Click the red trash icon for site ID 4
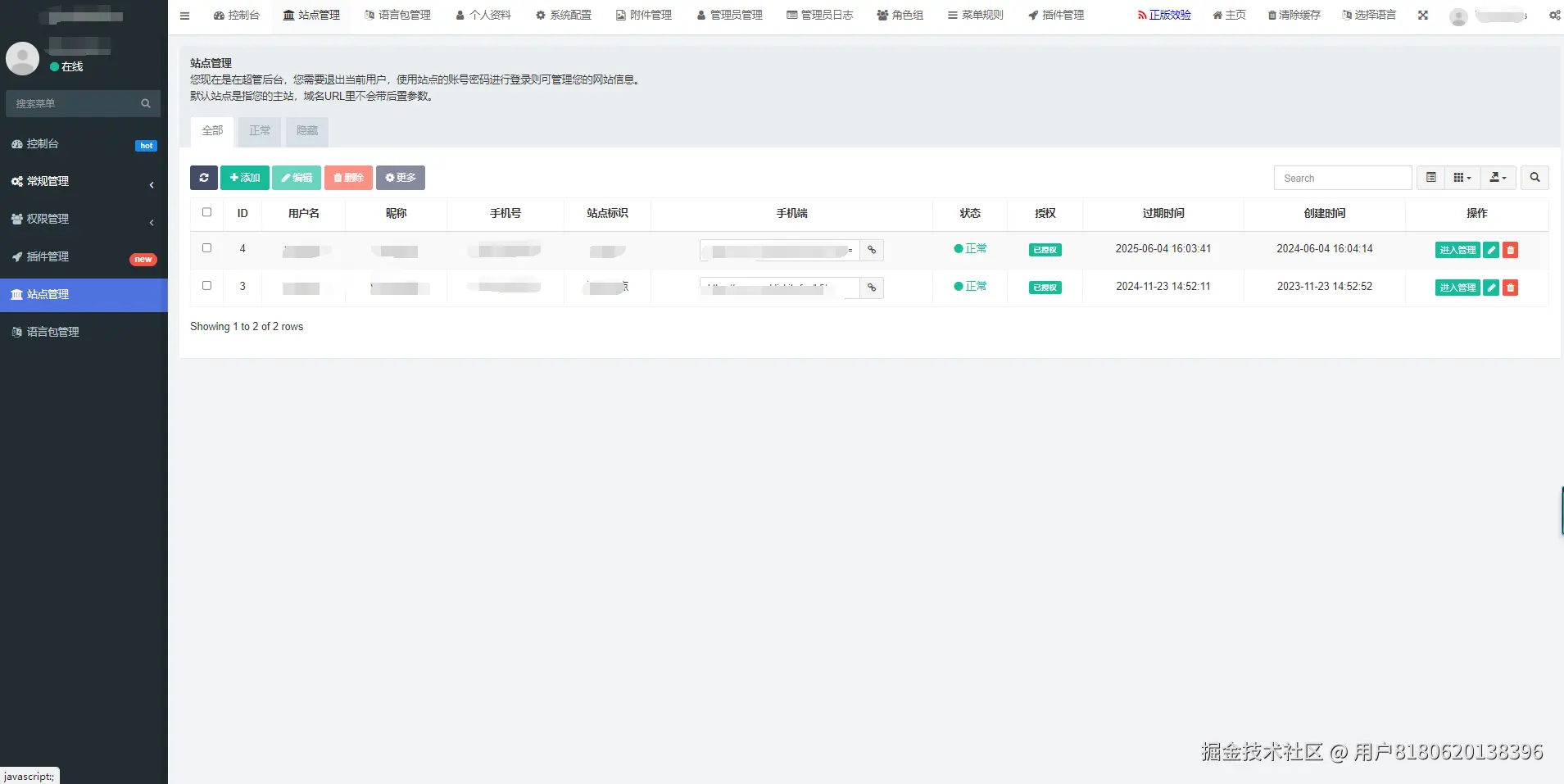This screenshot has height=784, width=1564. [x=1511, y=250]
